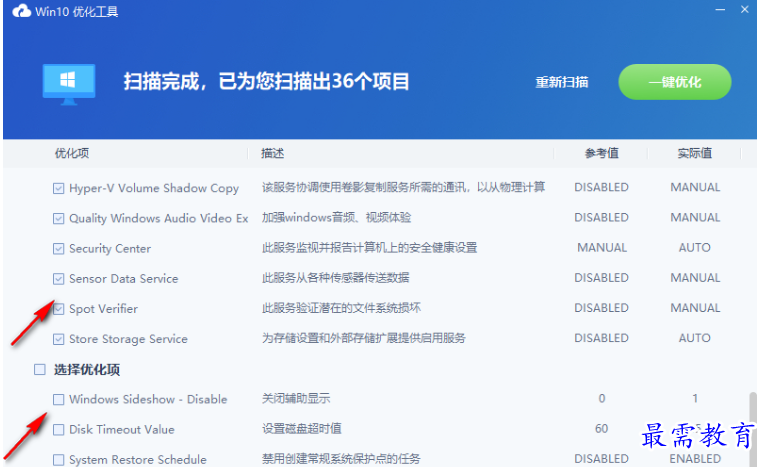Uncheck Security Center checkbox
This screenshot has height=467, width=763.
point(58,249)
